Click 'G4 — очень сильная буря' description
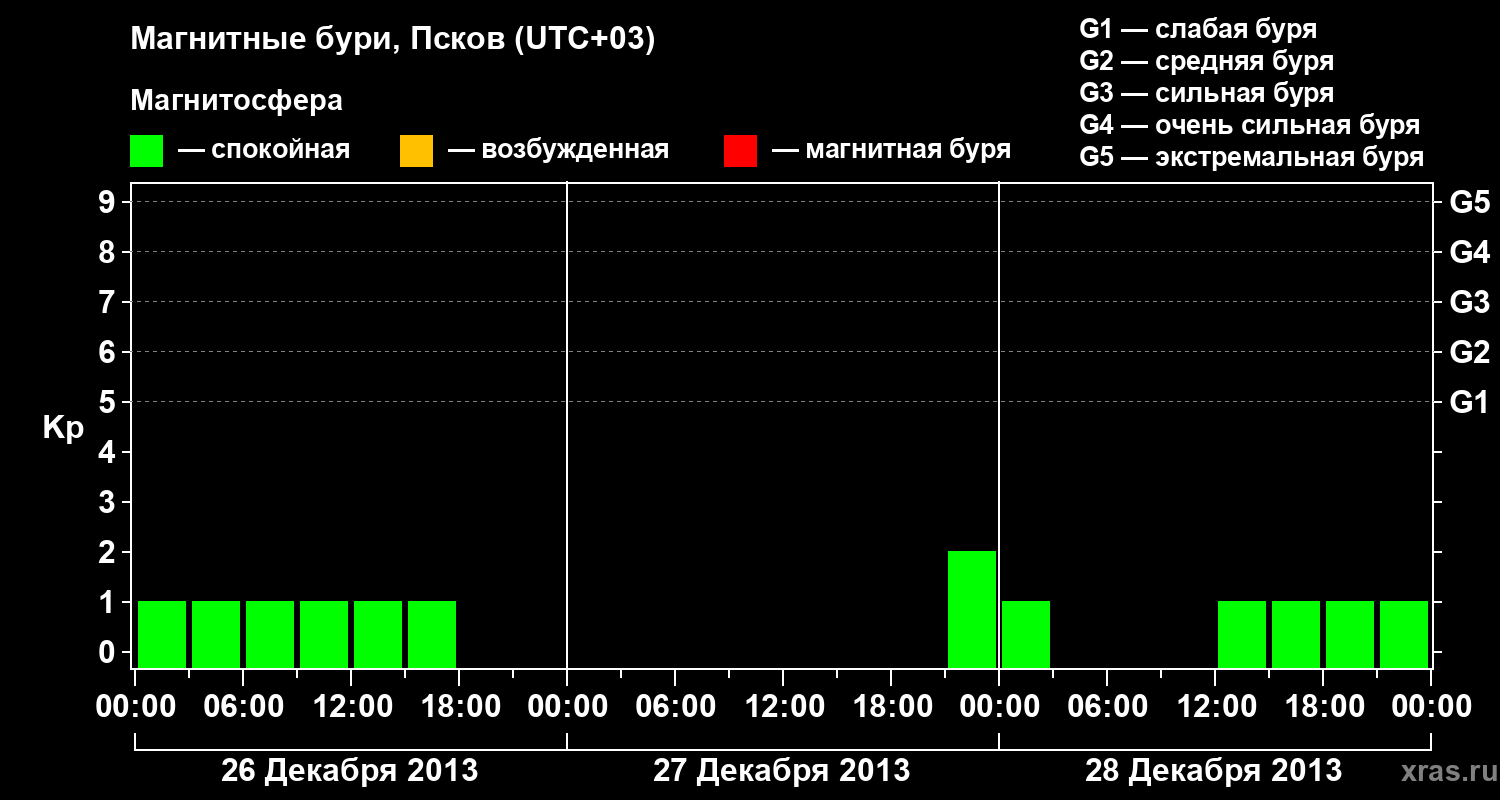1500x800 pixels. point(1250,125)
